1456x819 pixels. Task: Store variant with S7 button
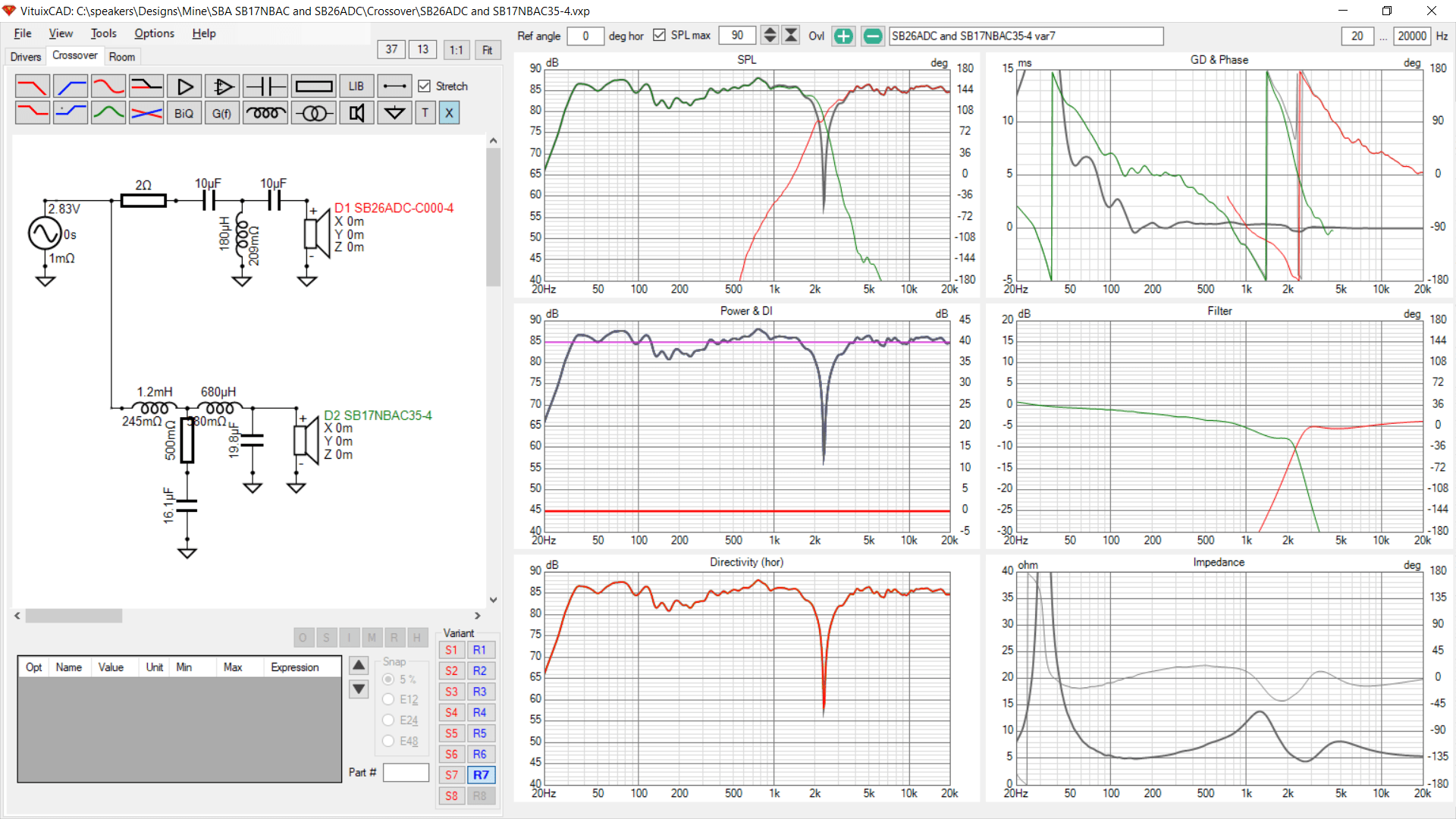pyautogui.click(x=451, y=775)
